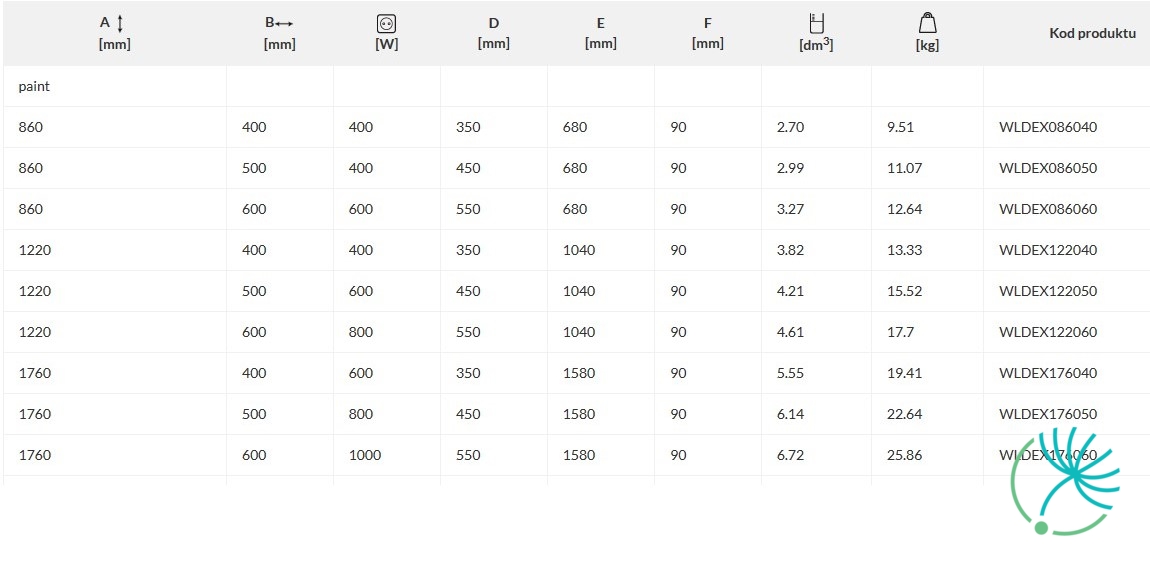Viewport: 1150px width, 567px height.
Task: Click the F [mm] column header
Action: (x=708, y=33)
